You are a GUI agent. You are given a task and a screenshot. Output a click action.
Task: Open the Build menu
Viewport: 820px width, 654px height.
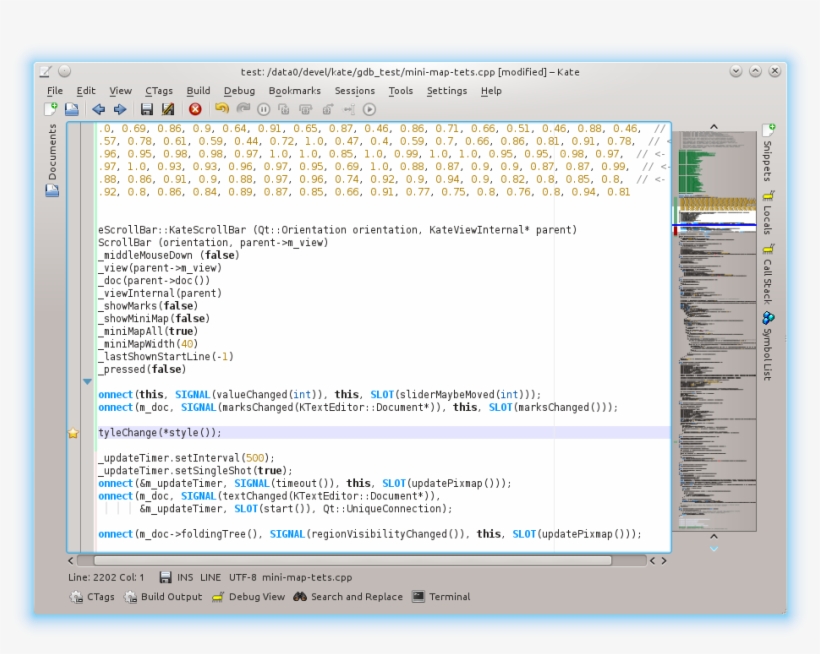click(198, 91)
